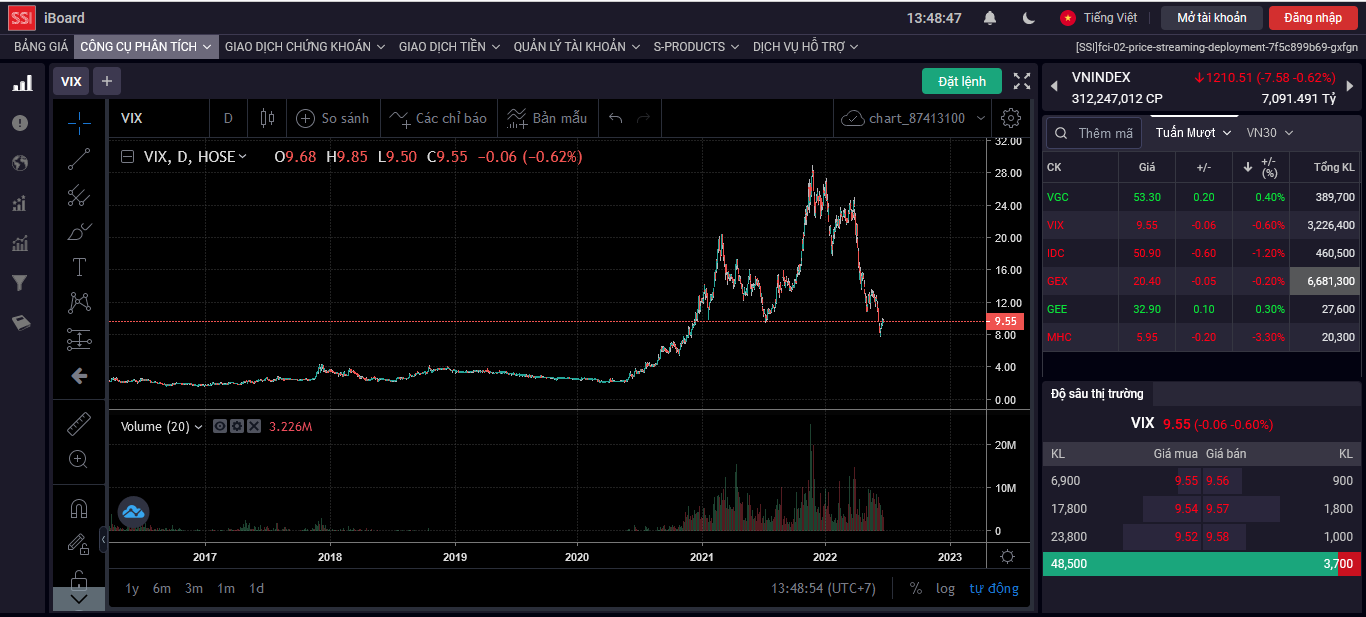Image resolution: width=1366 pixels, height=617 pixels.
Task: Open the line chart analysis sidebar icon
Action: click(x=20, y=243)
